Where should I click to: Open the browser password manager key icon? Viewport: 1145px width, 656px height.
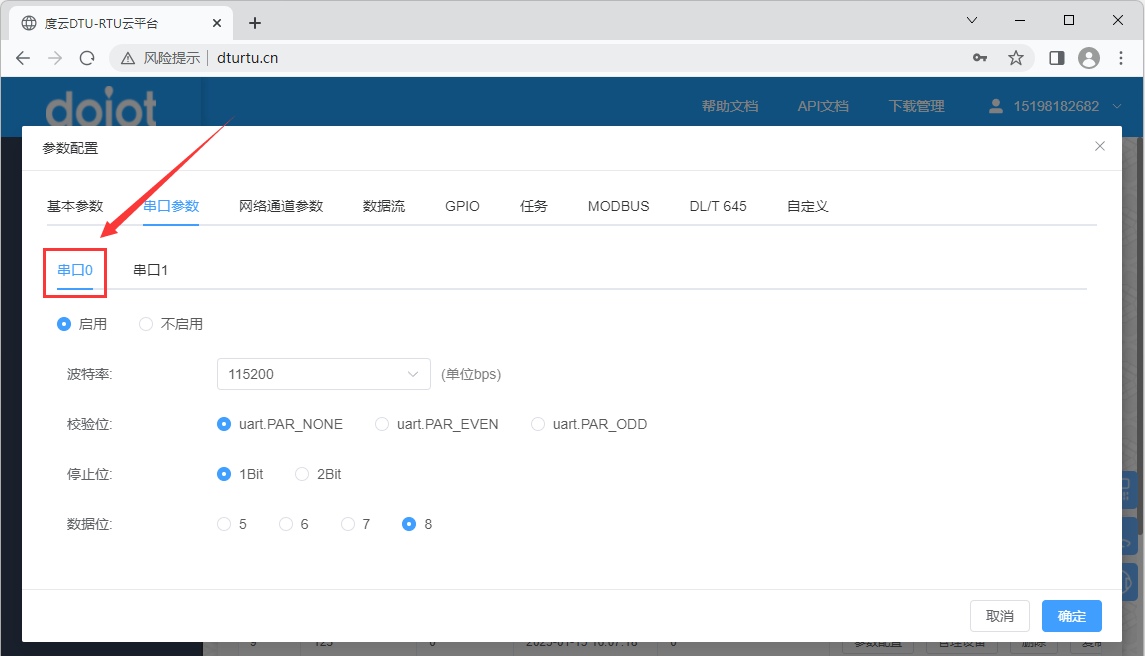980,58
